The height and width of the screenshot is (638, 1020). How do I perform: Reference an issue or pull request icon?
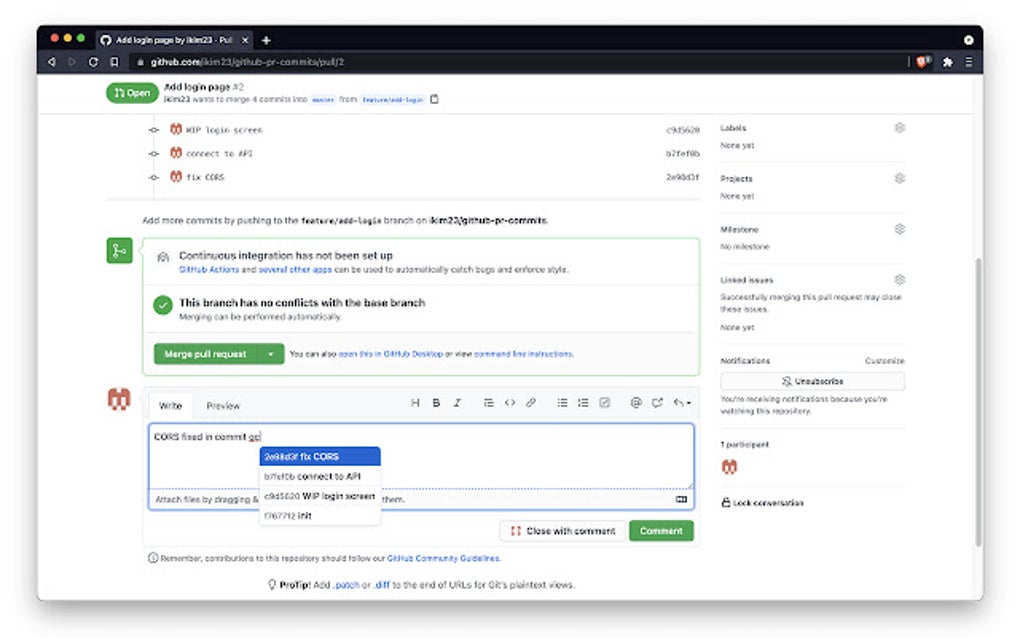tap(657, 403)
